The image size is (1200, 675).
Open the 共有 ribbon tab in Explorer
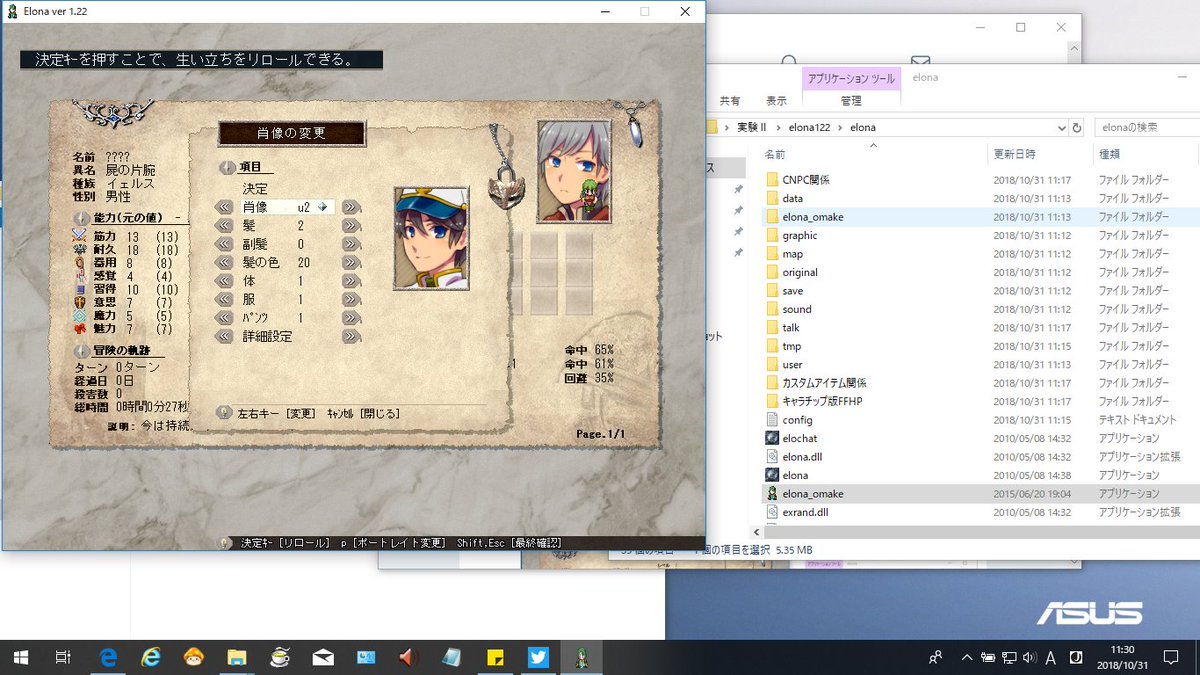click(730, 101)
